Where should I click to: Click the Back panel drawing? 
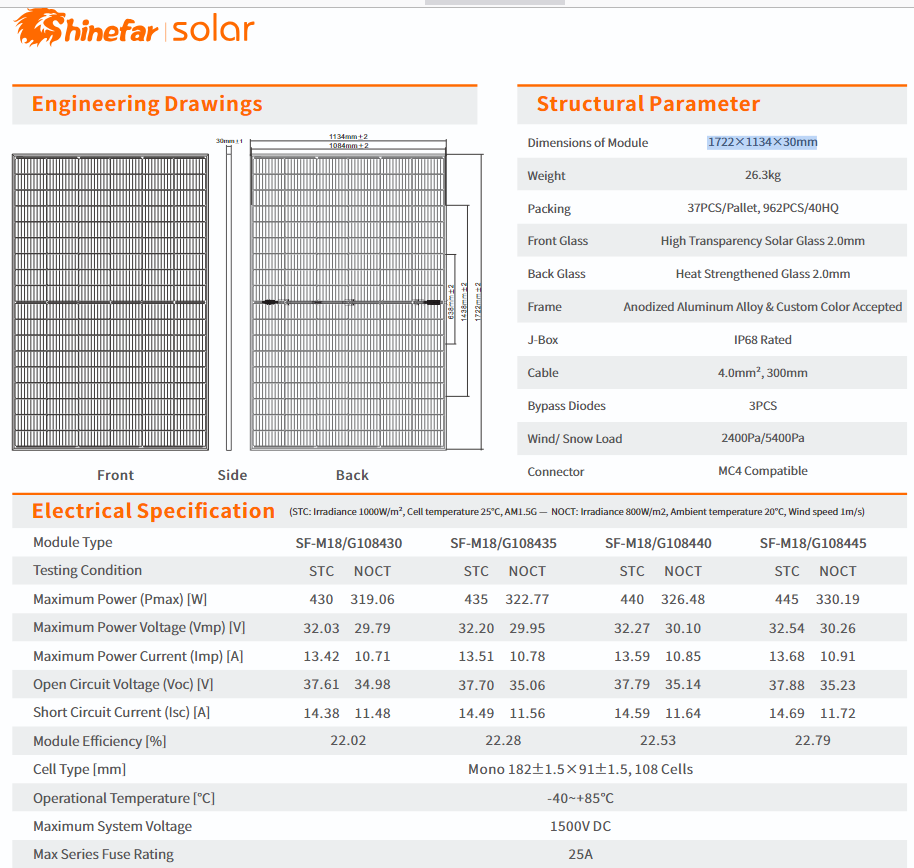point(348,302)
